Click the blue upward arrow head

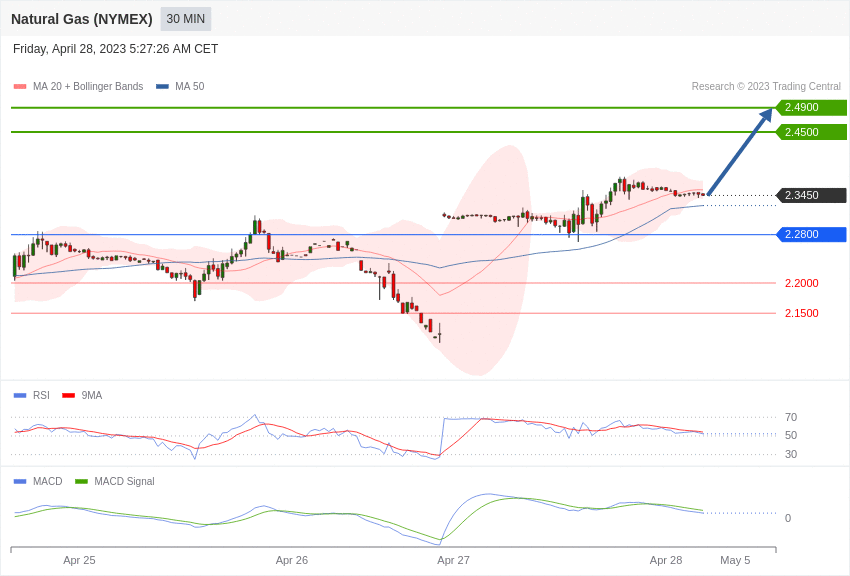pos(766,115)
